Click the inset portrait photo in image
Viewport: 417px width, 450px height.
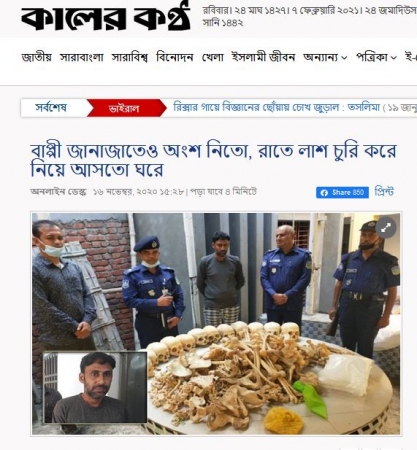coord(95,387)
